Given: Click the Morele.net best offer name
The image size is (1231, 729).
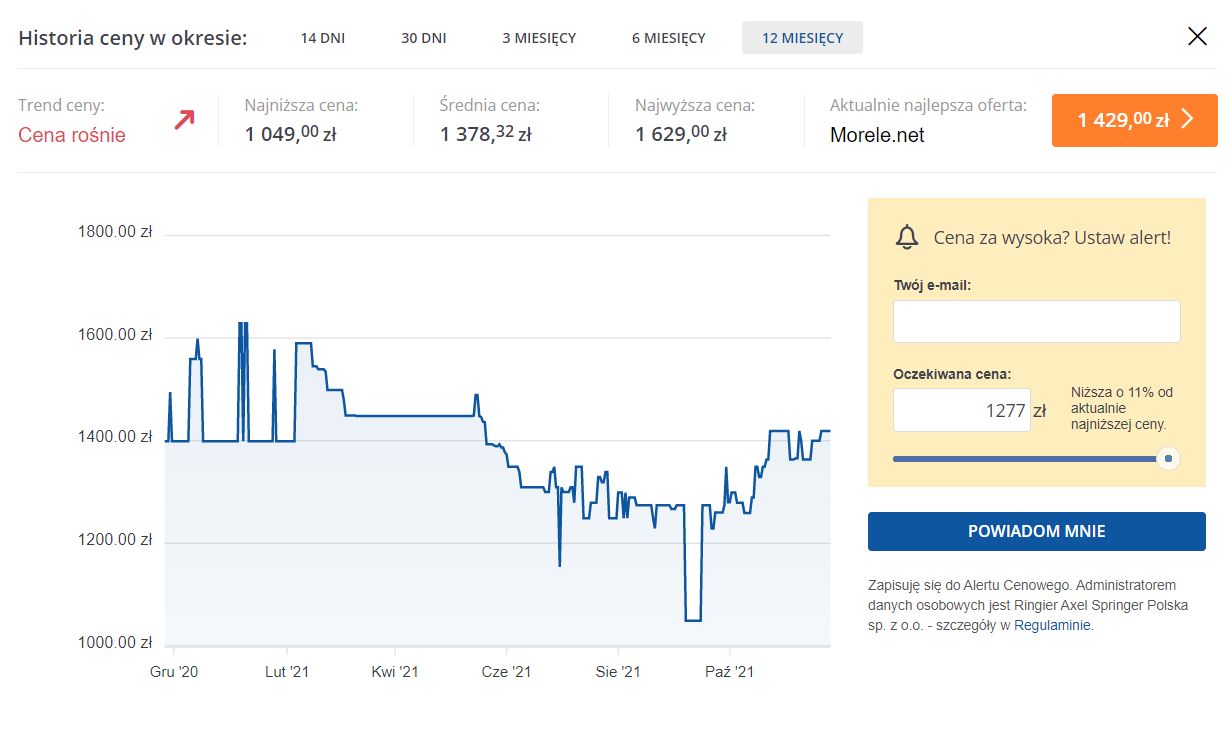Looking at the screenshot, I should pyautogui.click(x=877, y=135).
